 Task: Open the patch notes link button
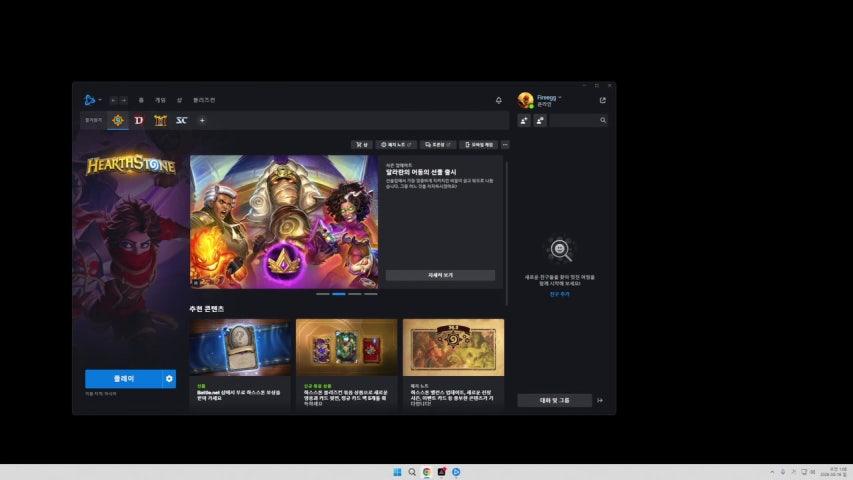click(396, 145)
